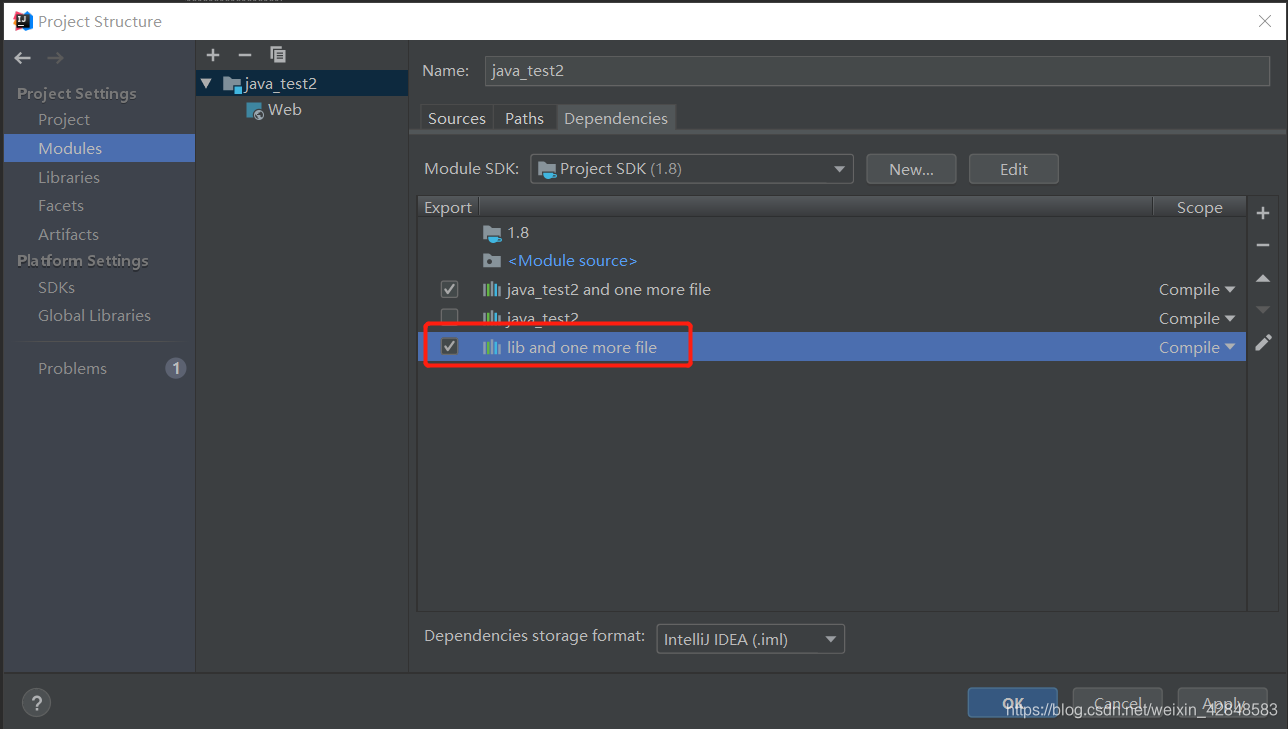This screenshot has width=1288, height=729.
Task: Uncheck Export for 'lib and one more file'
Action: click(449, 345)
